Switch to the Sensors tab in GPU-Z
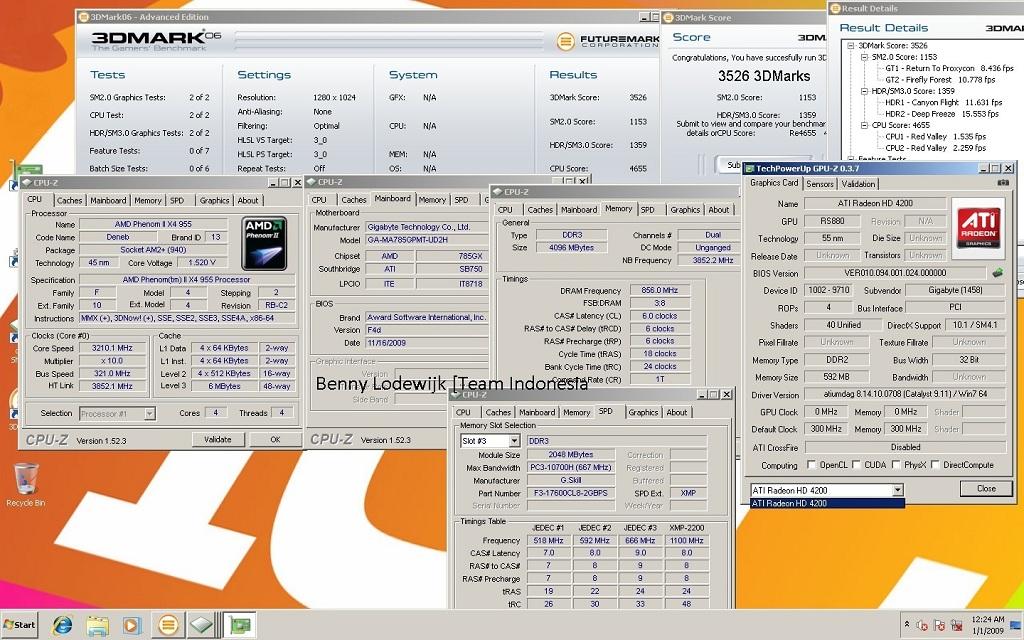 (x=820, y=184)
